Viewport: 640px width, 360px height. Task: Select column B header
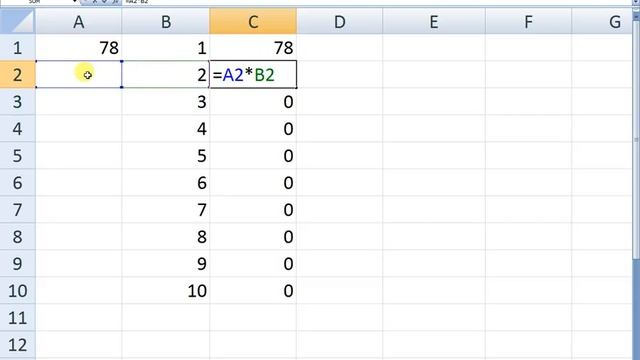[166, 21]
